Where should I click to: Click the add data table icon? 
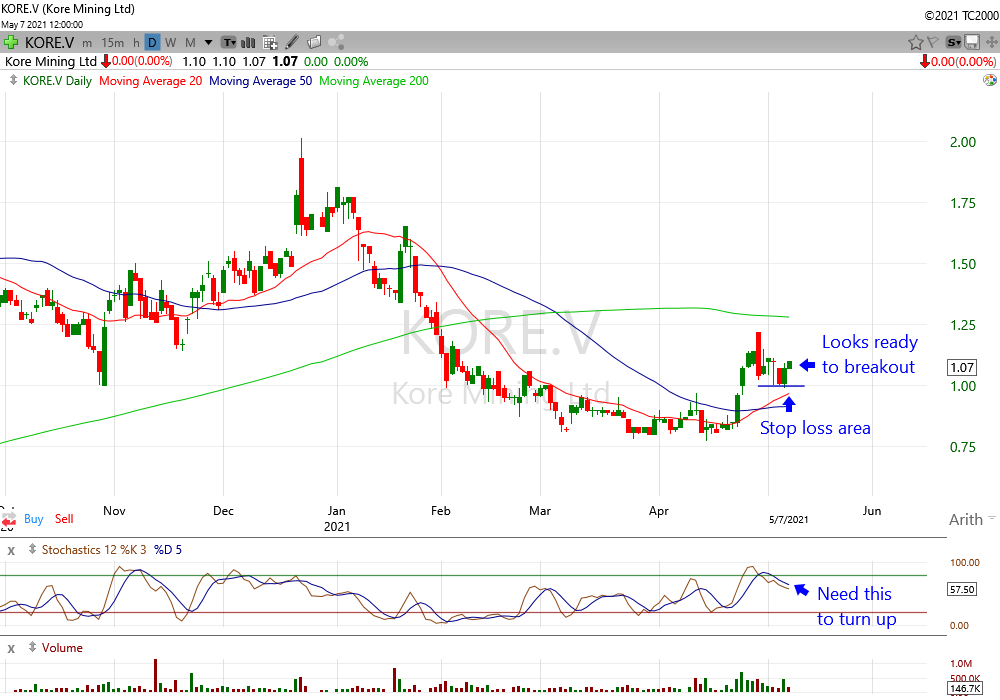pos(270,43)
